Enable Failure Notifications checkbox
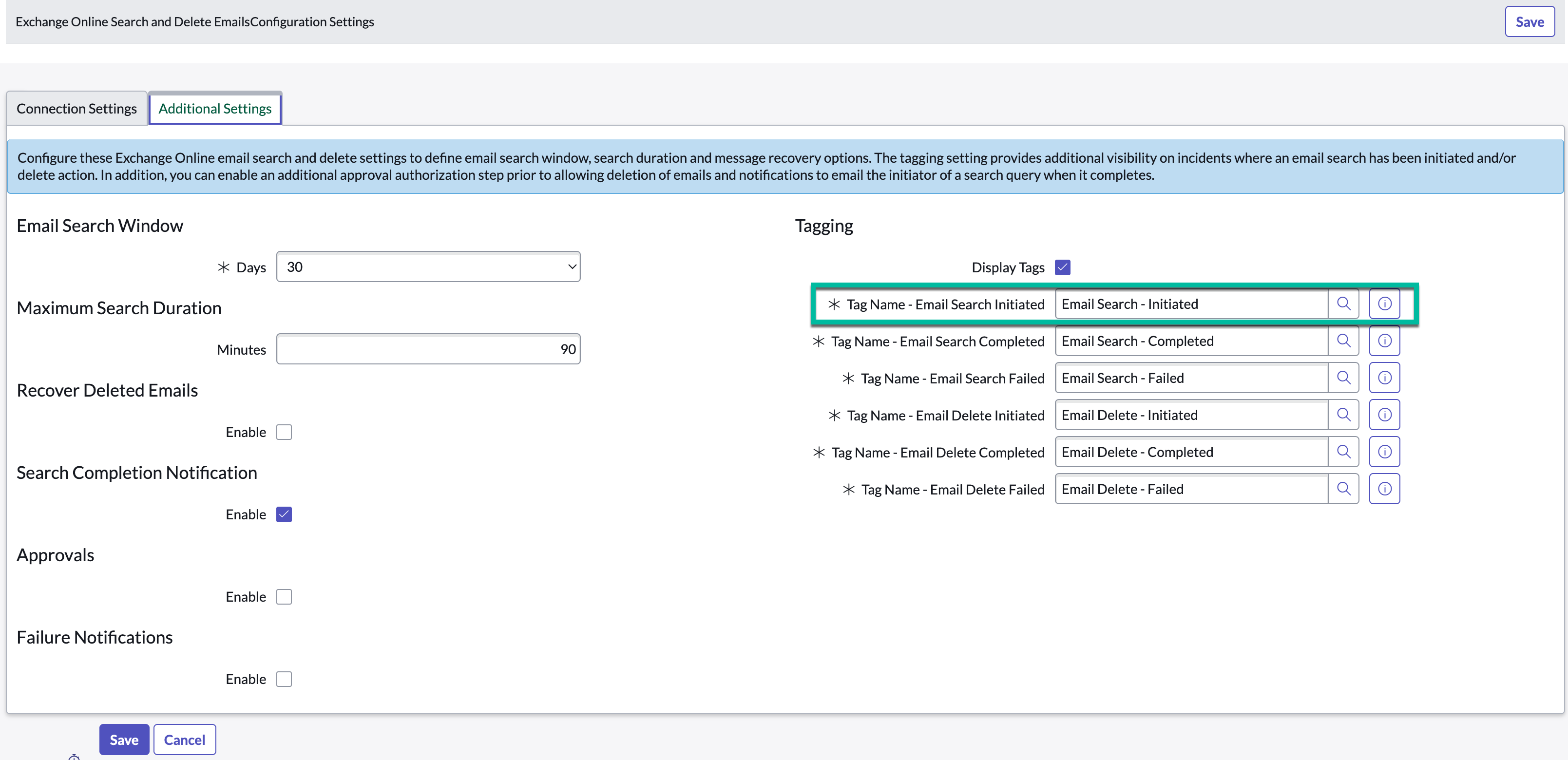Screen dimensions: 1568x760 click(284, 679)
